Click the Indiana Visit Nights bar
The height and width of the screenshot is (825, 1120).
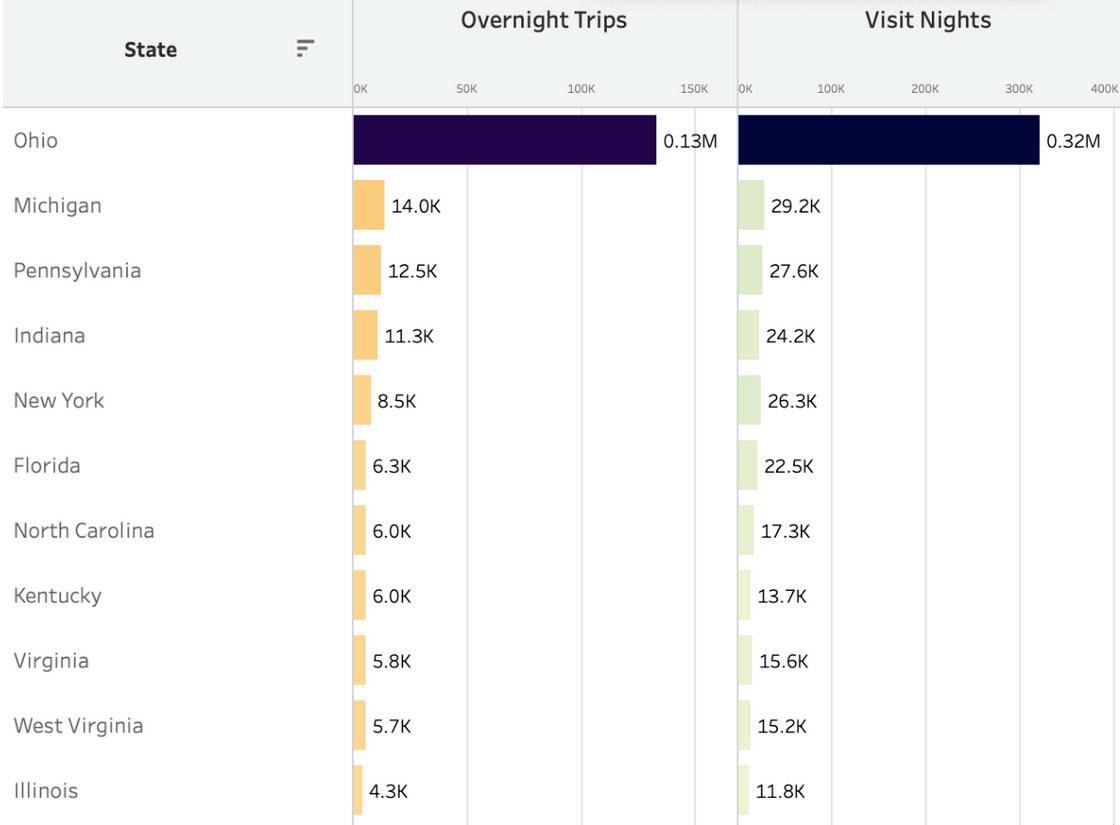click(x=749, y=335)
